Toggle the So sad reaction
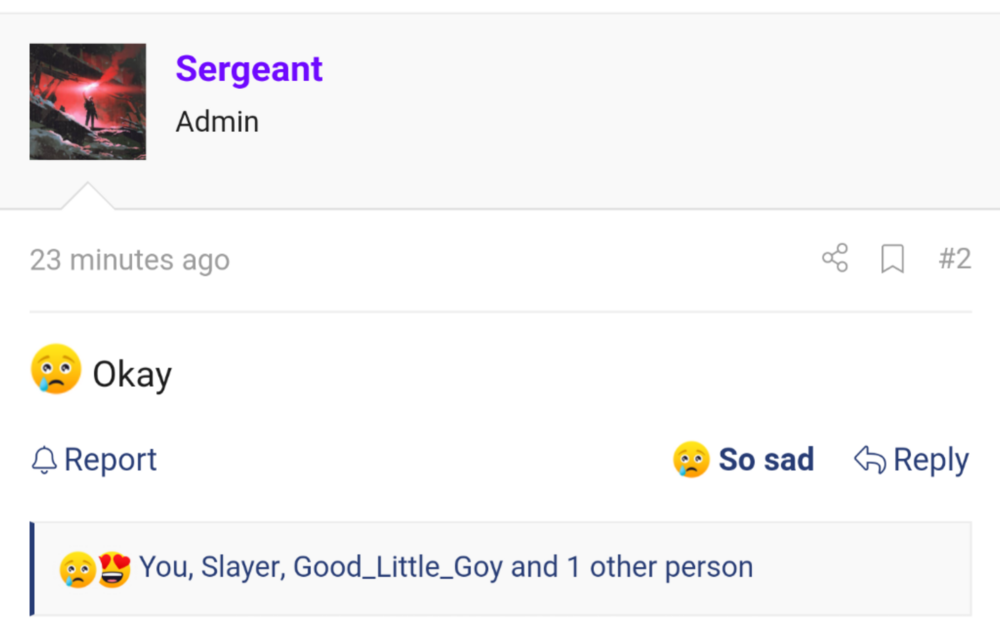The height and width of the screenshot is (639, 1000). (x=744, y=459)
